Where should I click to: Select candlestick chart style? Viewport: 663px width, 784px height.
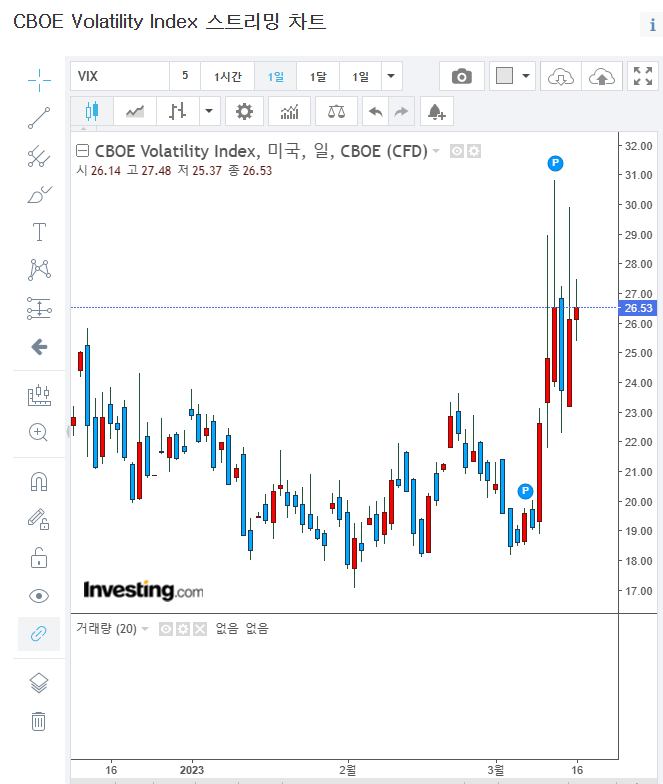92,111
